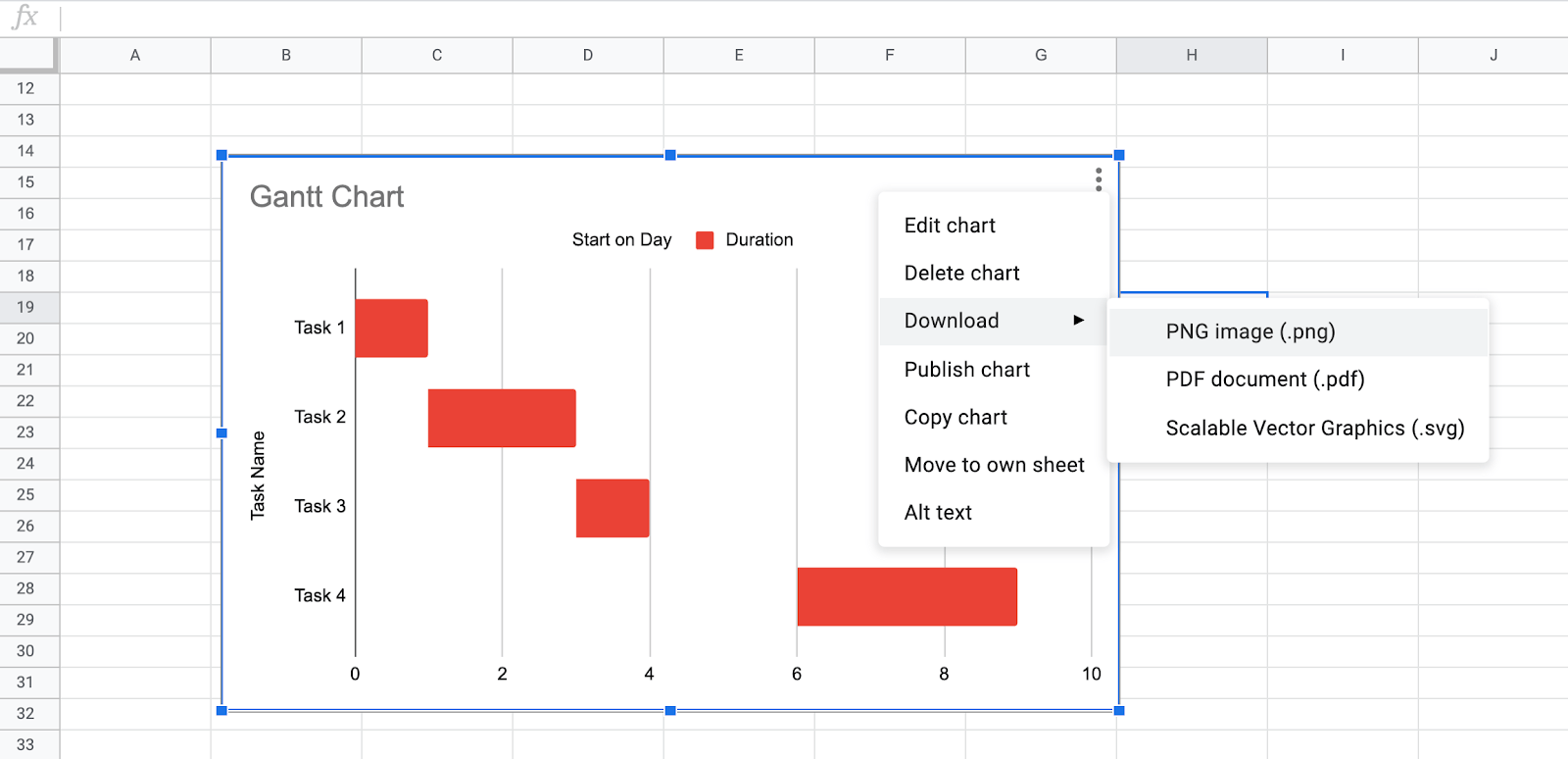Select Delete chart menu entry
Screen dimensions: 1568x759
click(961, 274)
